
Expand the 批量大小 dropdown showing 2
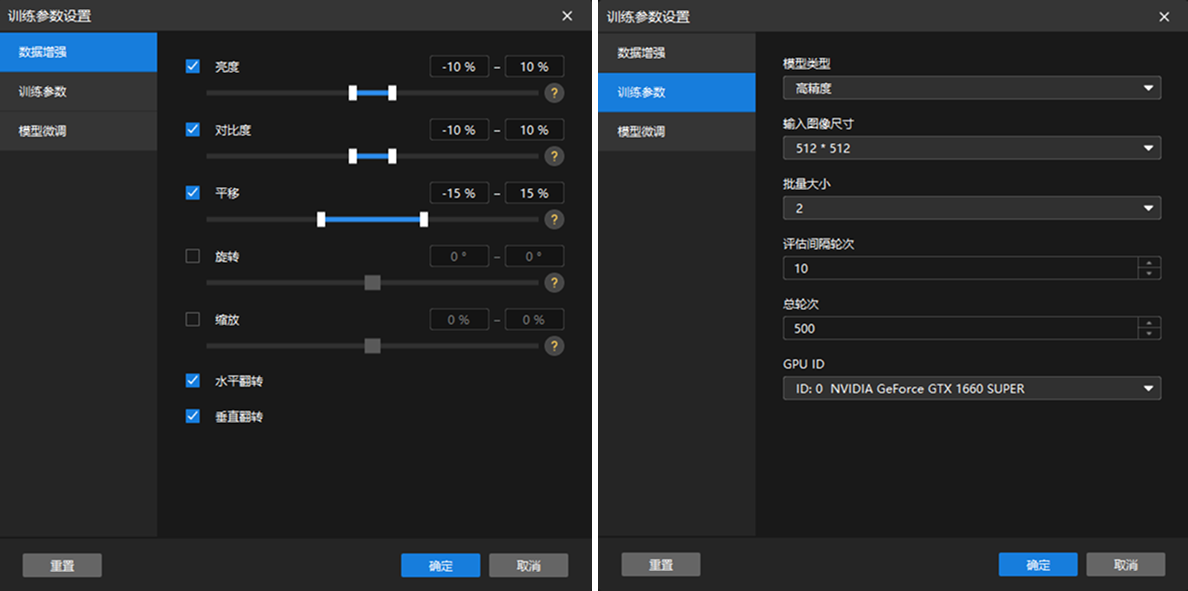pos(972,208)
